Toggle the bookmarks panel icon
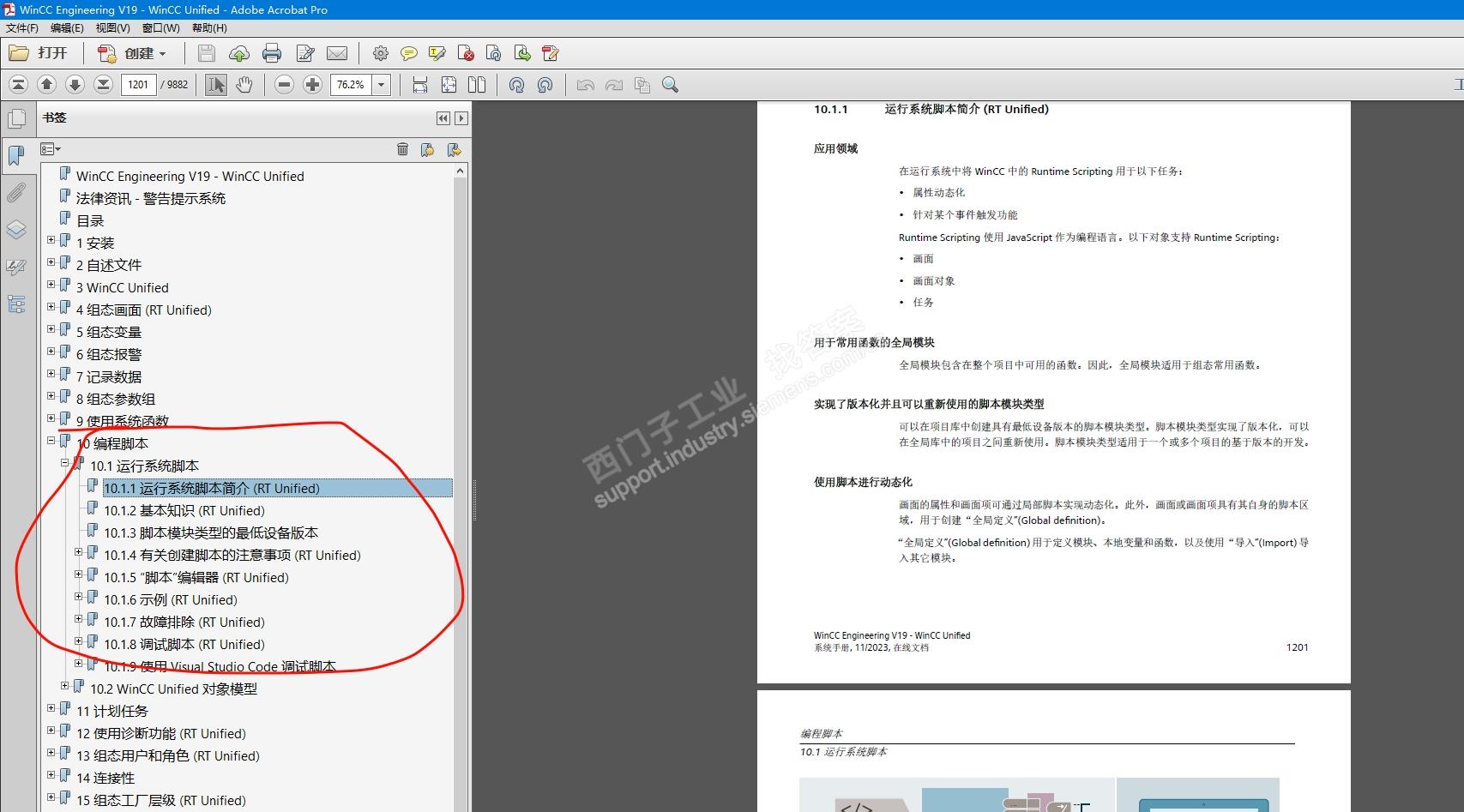The height and width of the screenshot is (812, 1464). 16,155
